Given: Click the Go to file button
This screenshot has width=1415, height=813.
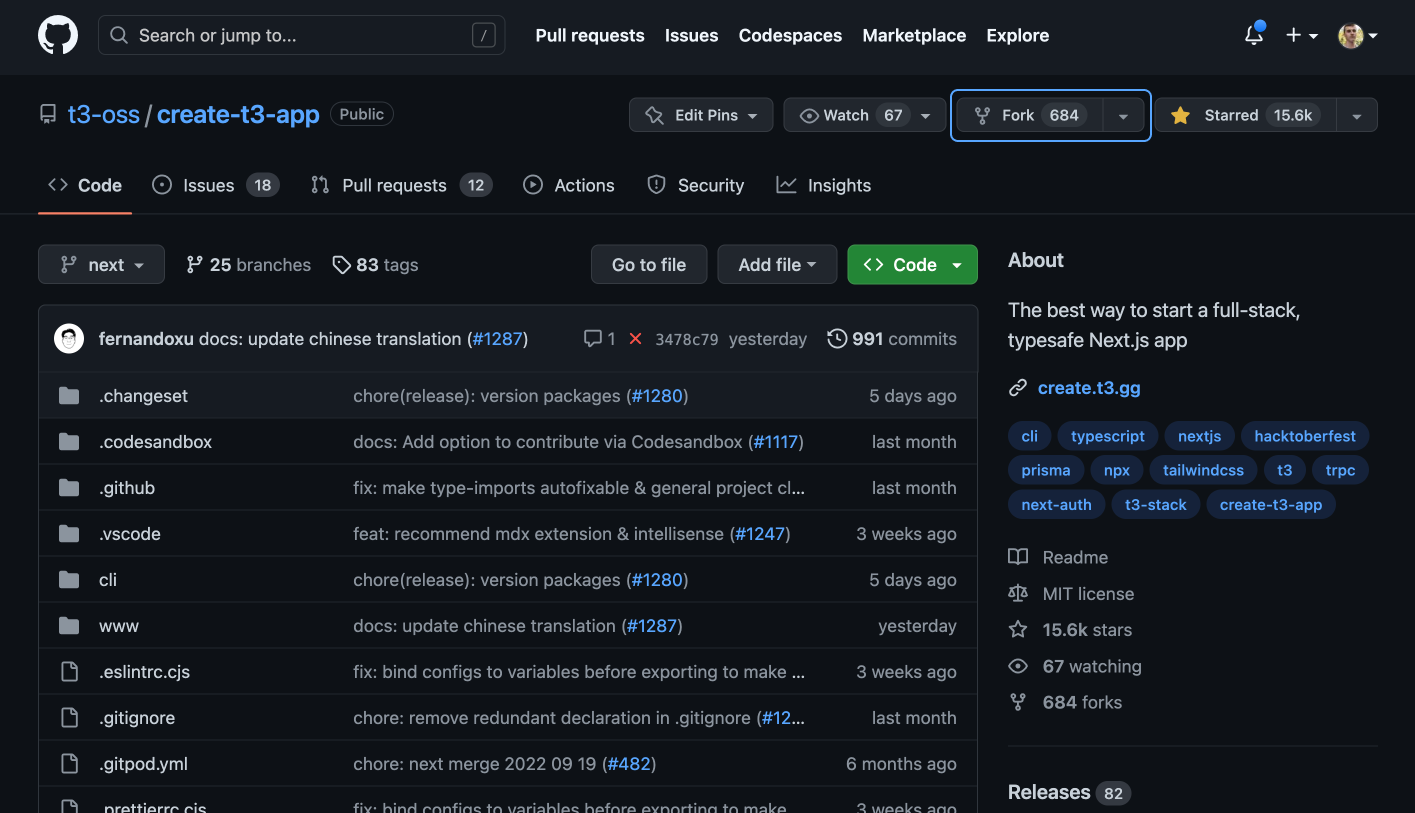Looking at the screenshot, I should [x=649, y=265].
